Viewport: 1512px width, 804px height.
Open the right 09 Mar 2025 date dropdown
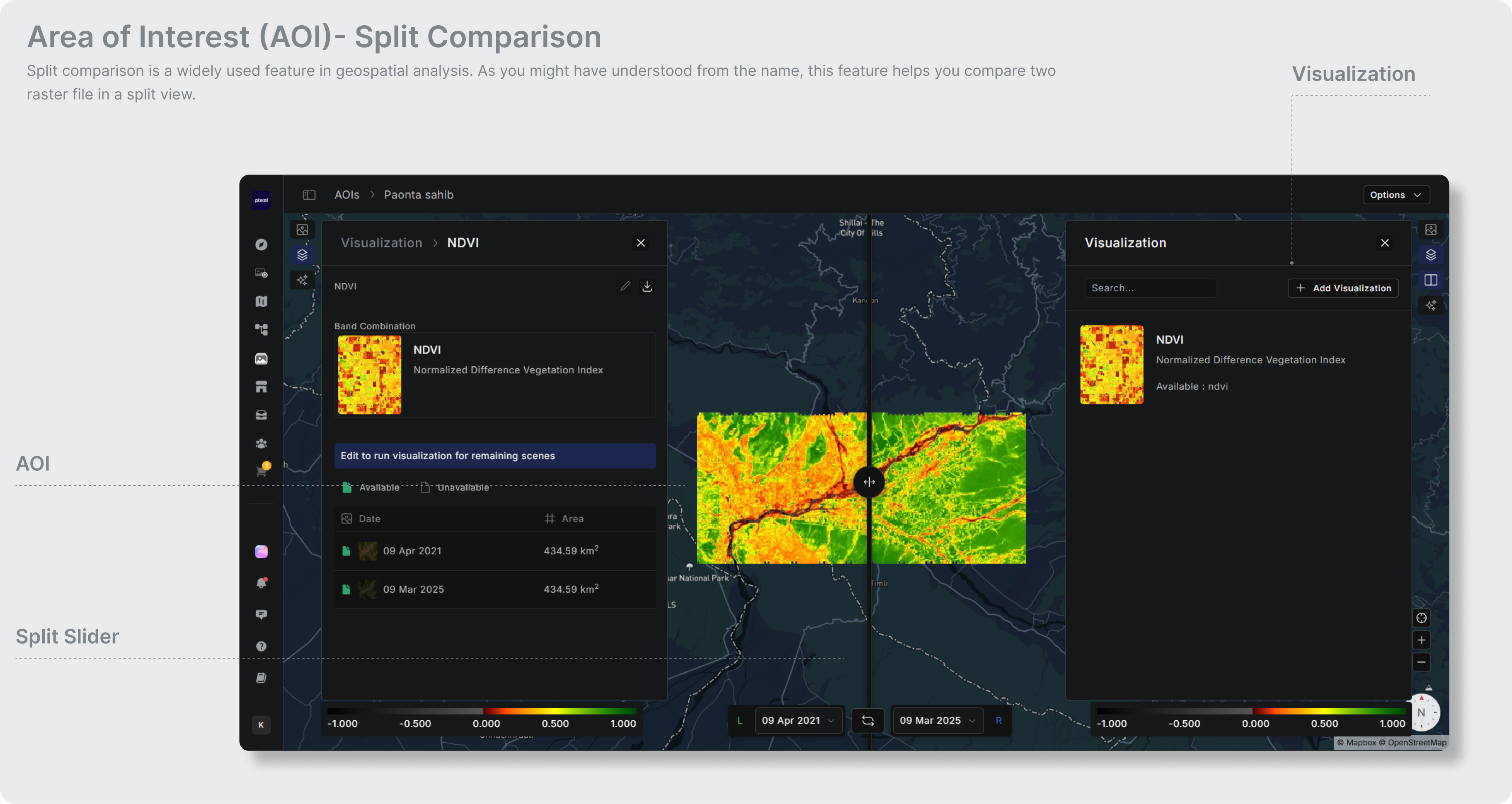[x=936, y=721]
